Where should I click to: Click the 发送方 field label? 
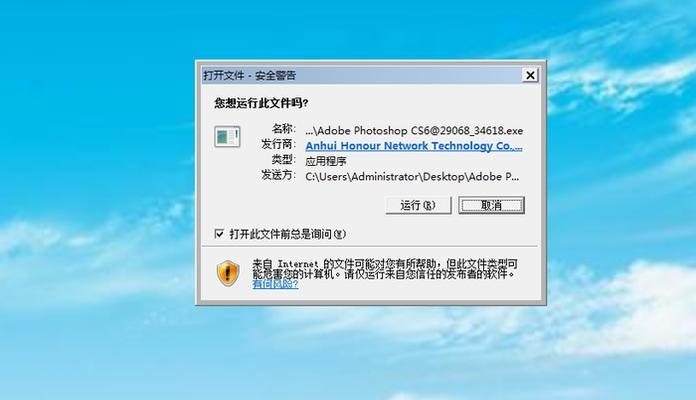coord(278,175)
